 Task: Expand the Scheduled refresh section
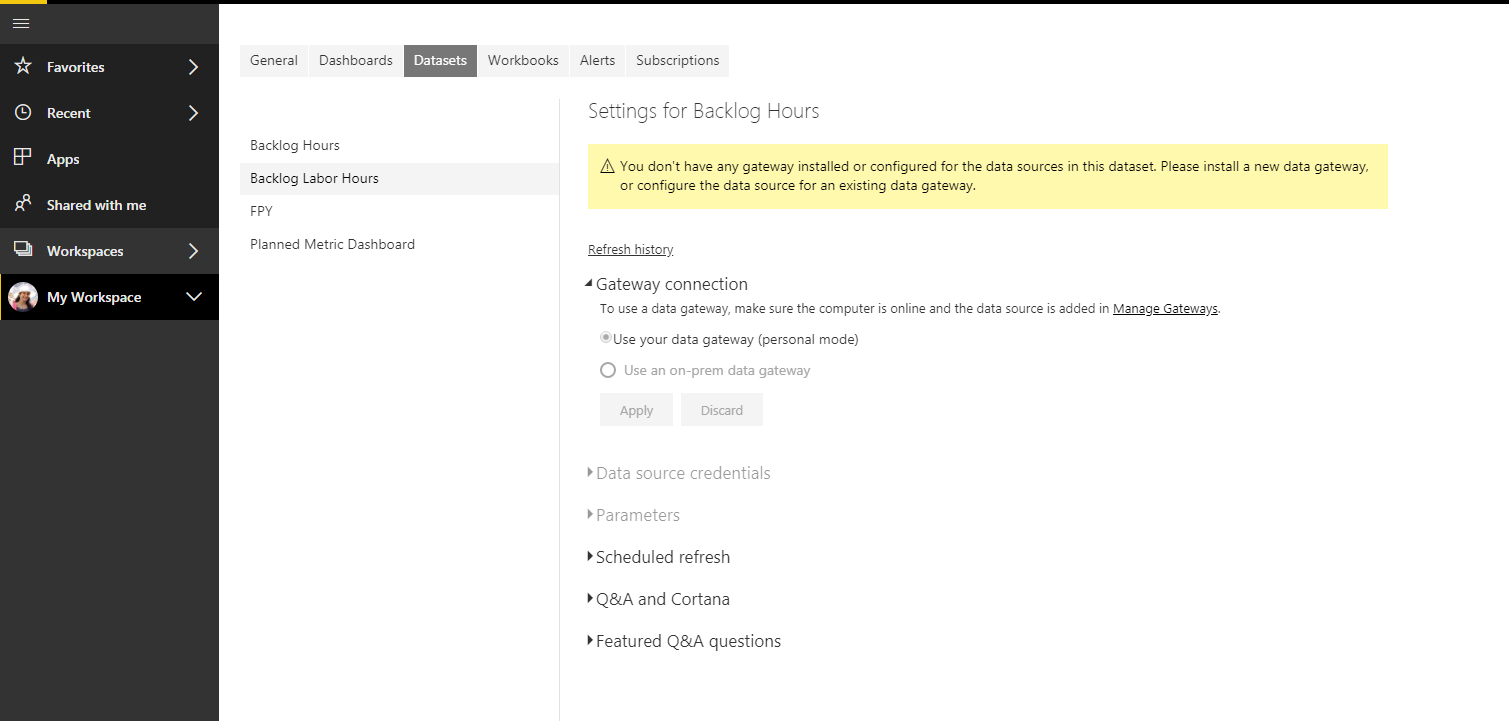click(x=590, y=556)
